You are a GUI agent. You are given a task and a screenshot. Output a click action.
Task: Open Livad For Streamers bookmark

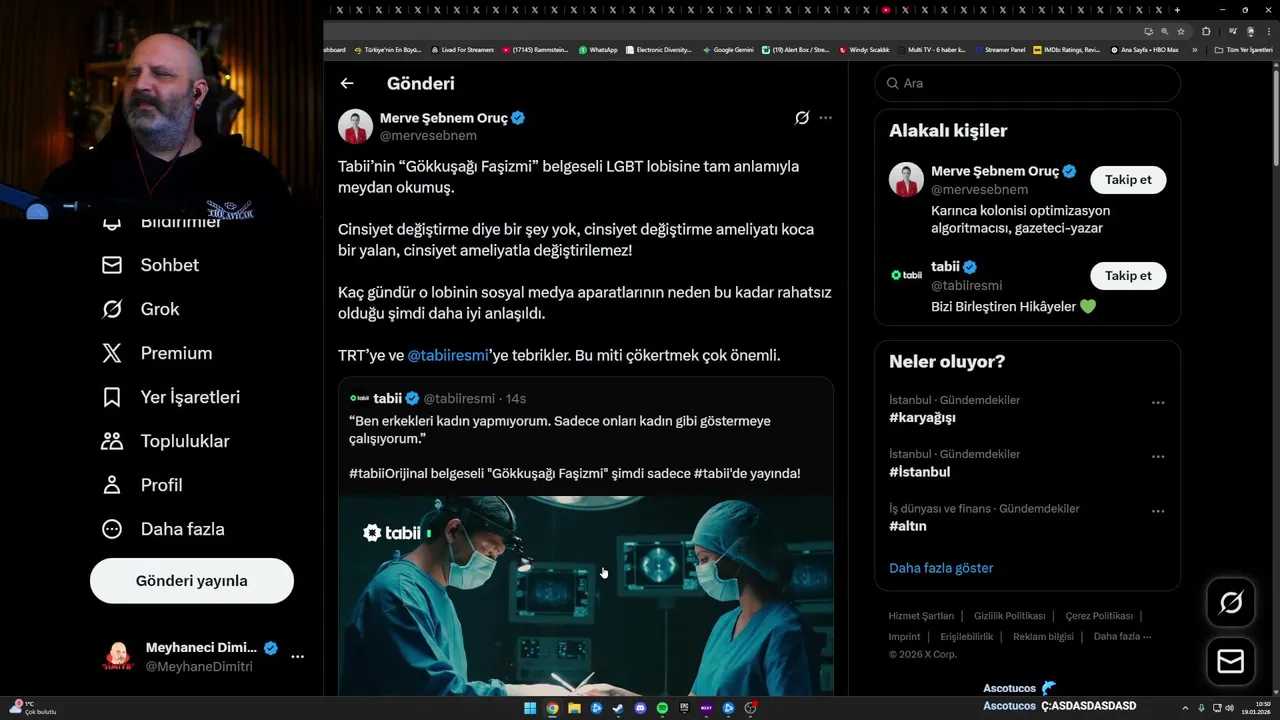click(462, 50)
